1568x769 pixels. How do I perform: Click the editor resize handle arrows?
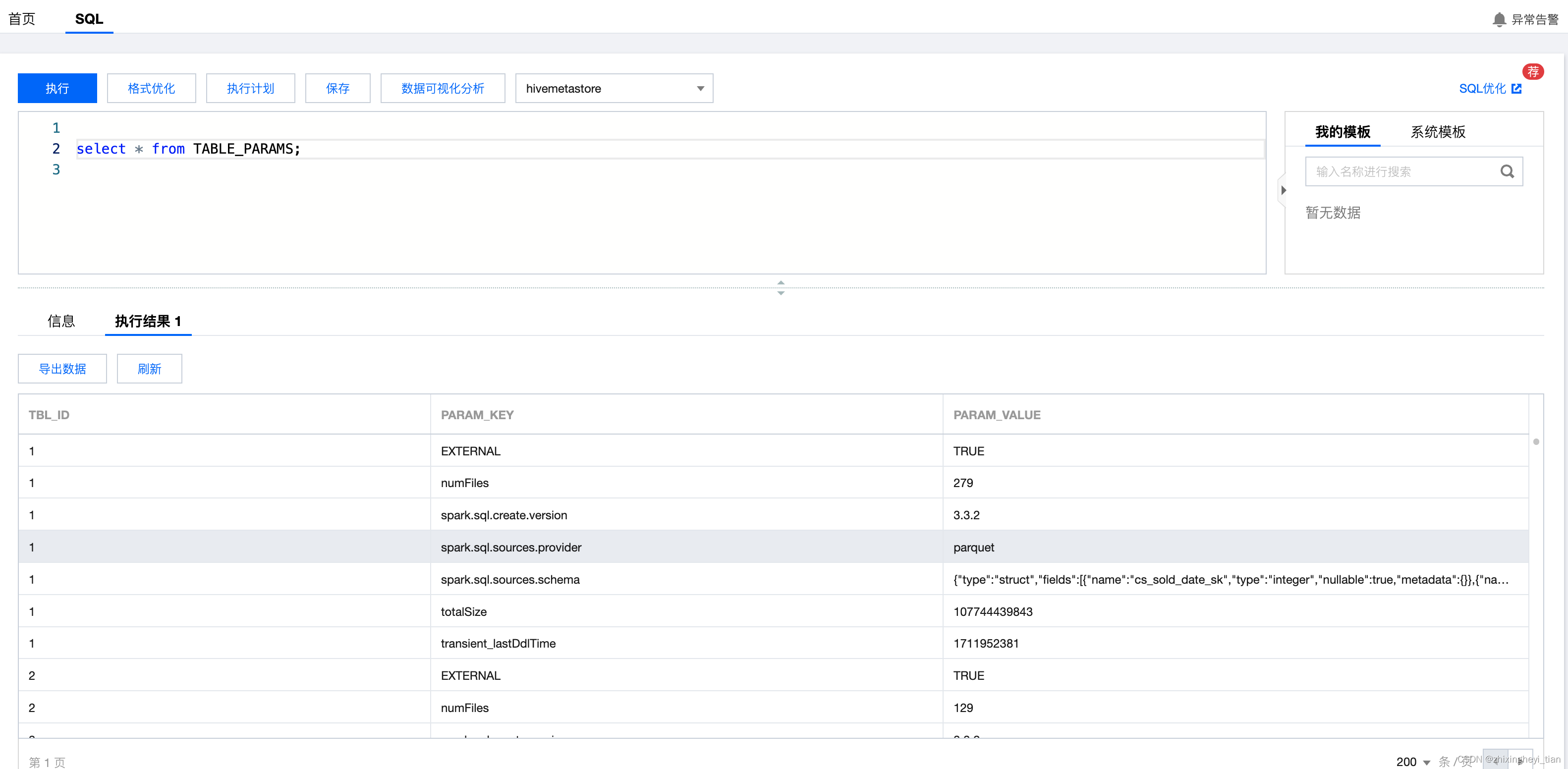pyautogui.click(x=781, y=288)
